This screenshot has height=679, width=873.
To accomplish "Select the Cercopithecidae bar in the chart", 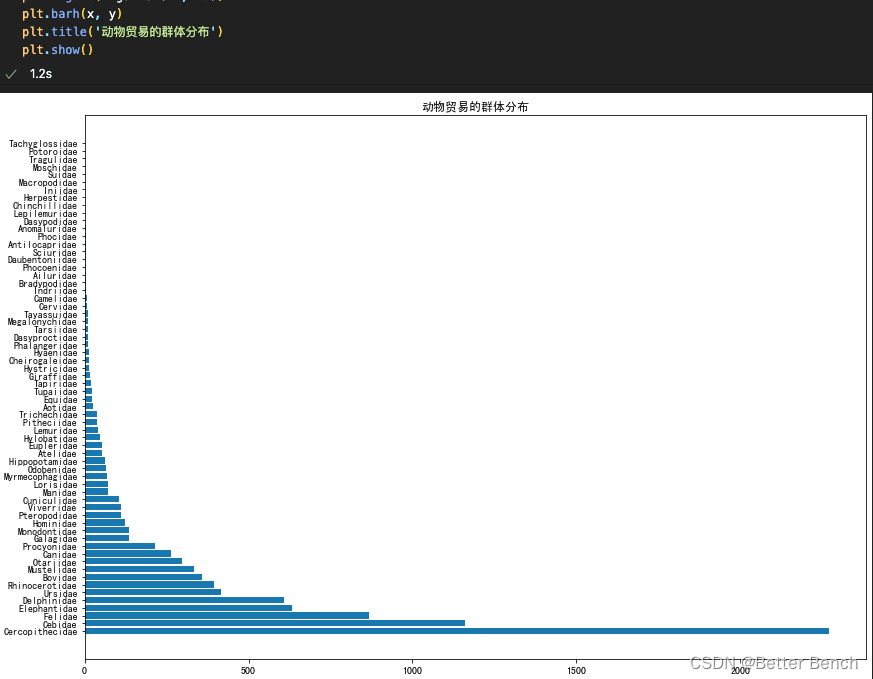I will point(457,631).
